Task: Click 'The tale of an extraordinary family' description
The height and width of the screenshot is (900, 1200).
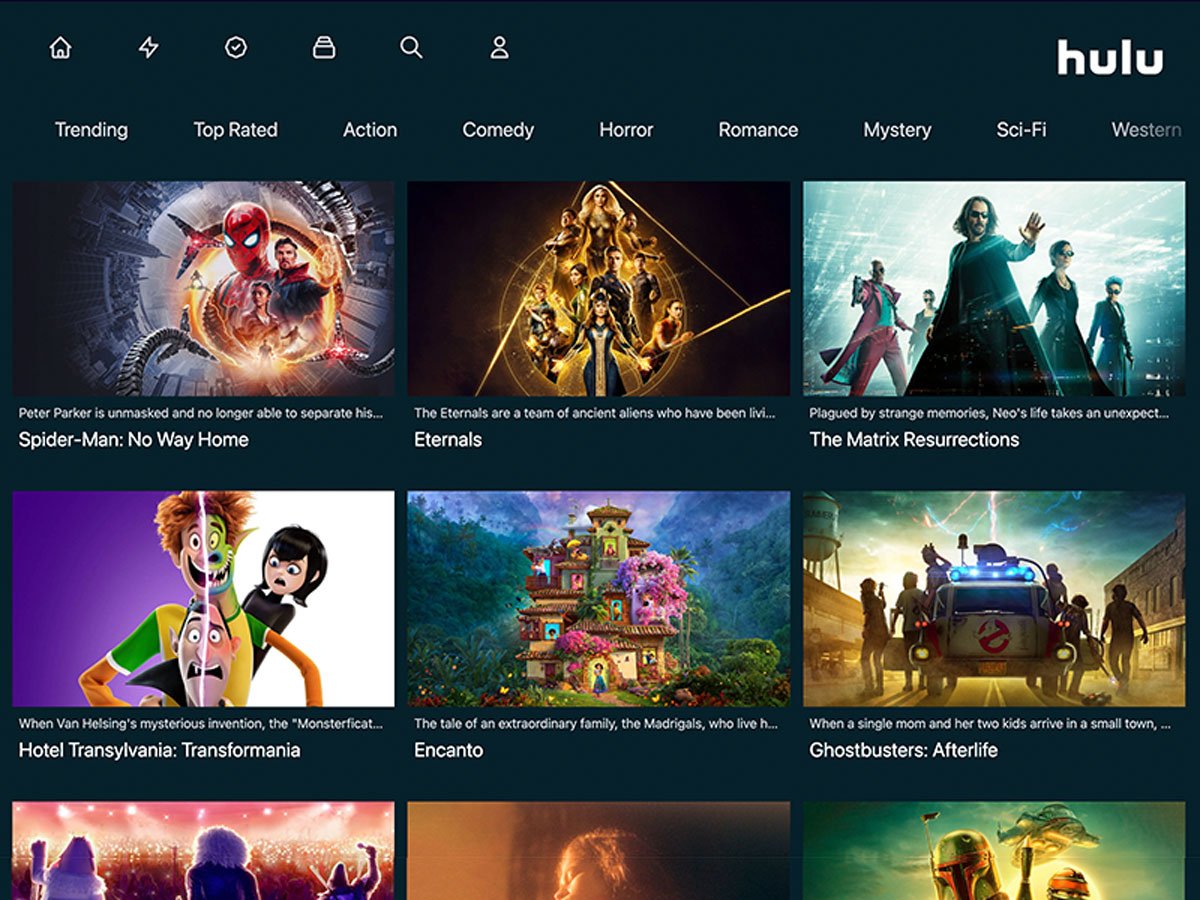Action: (596, 723)
